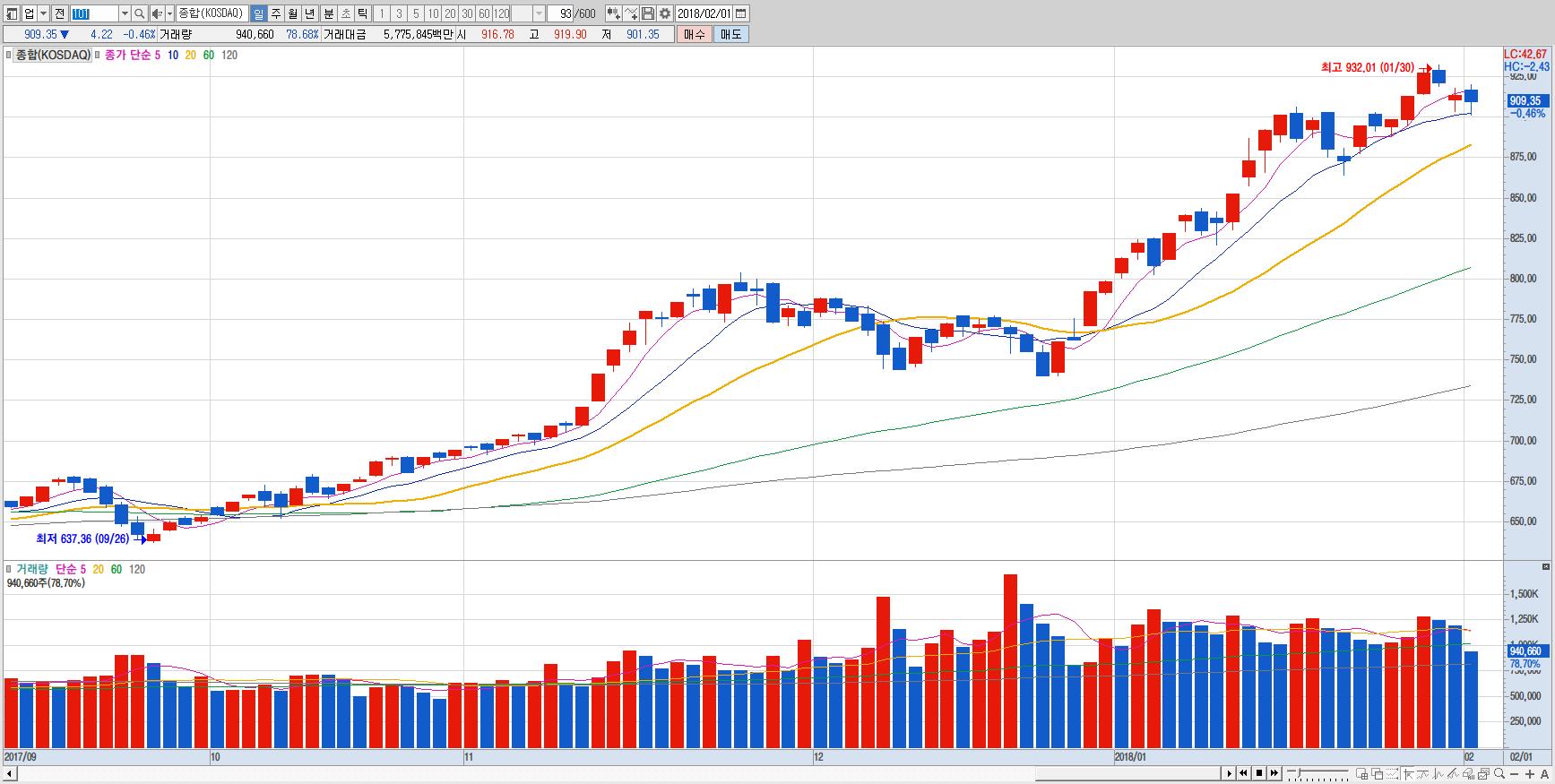This screenshot has height=784, width=1555.
Task: Switch to monthly (월) chart period
Action: (x=292, y=13)
